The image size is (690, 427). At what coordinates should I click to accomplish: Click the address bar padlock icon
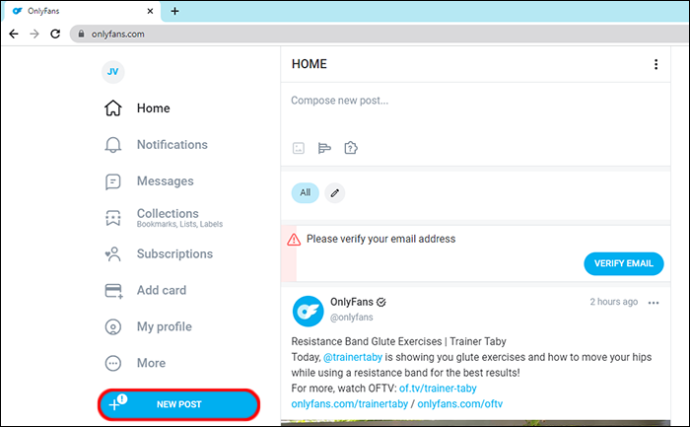(x=81, y=34)
